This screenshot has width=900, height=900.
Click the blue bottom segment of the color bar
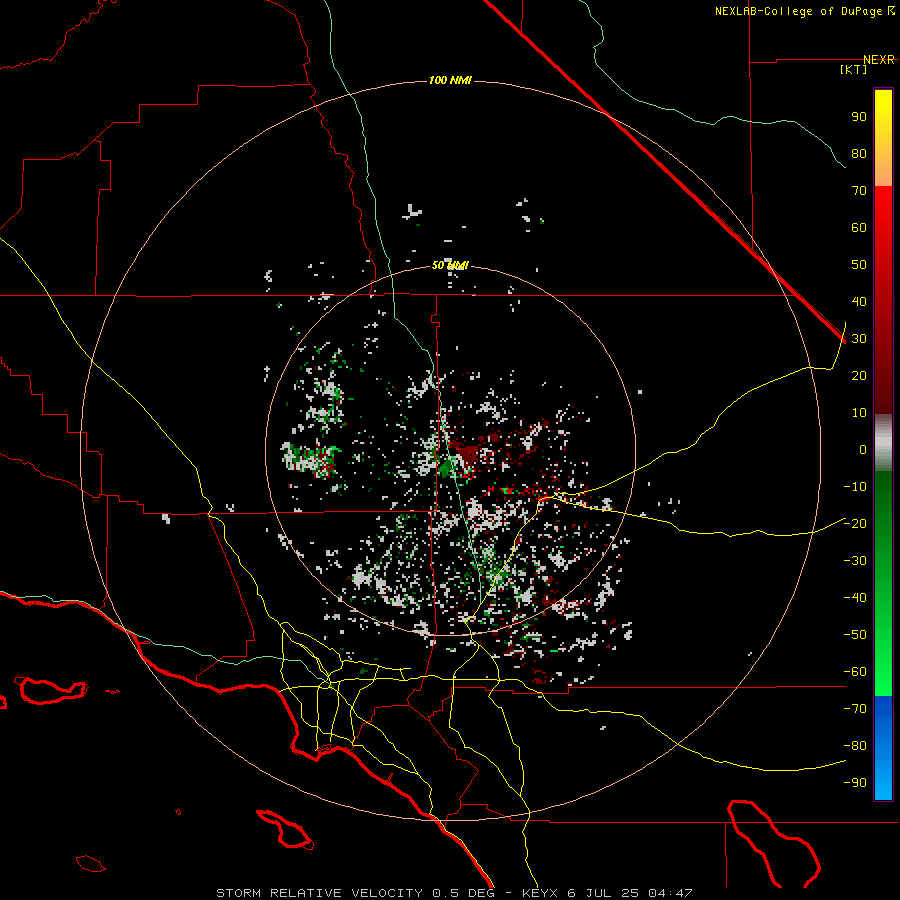tap(883, 748)
